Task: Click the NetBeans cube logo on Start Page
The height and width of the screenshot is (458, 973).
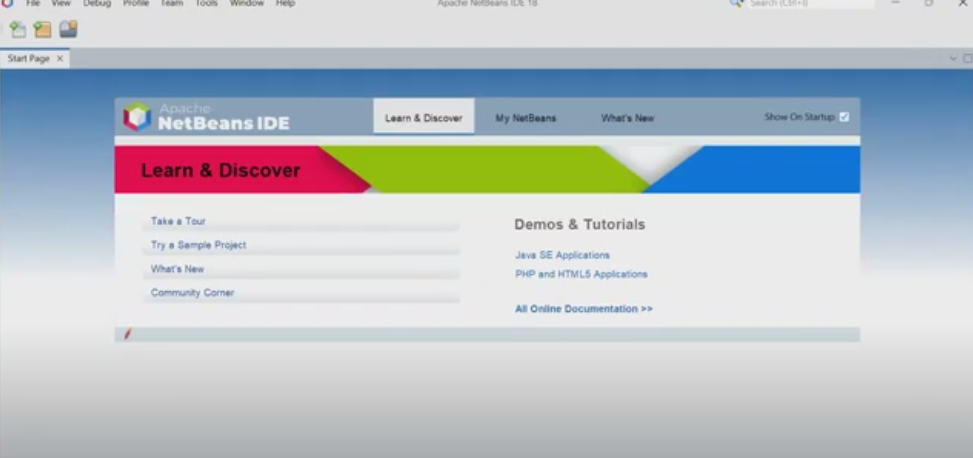Action: [137, 116]
